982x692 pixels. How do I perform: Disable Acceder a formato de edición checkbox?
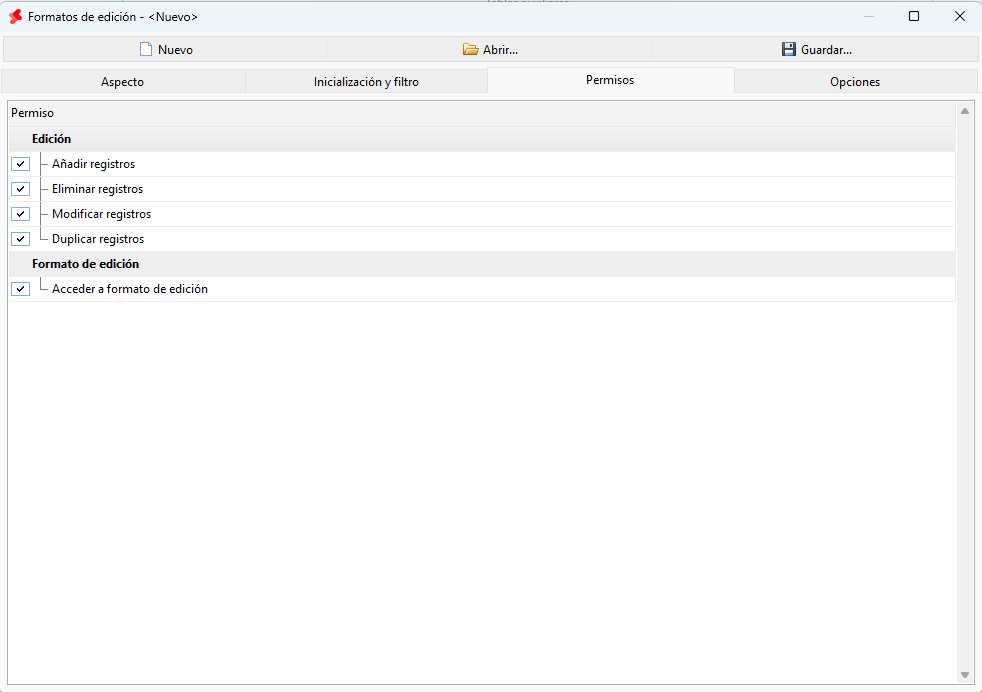21,289
